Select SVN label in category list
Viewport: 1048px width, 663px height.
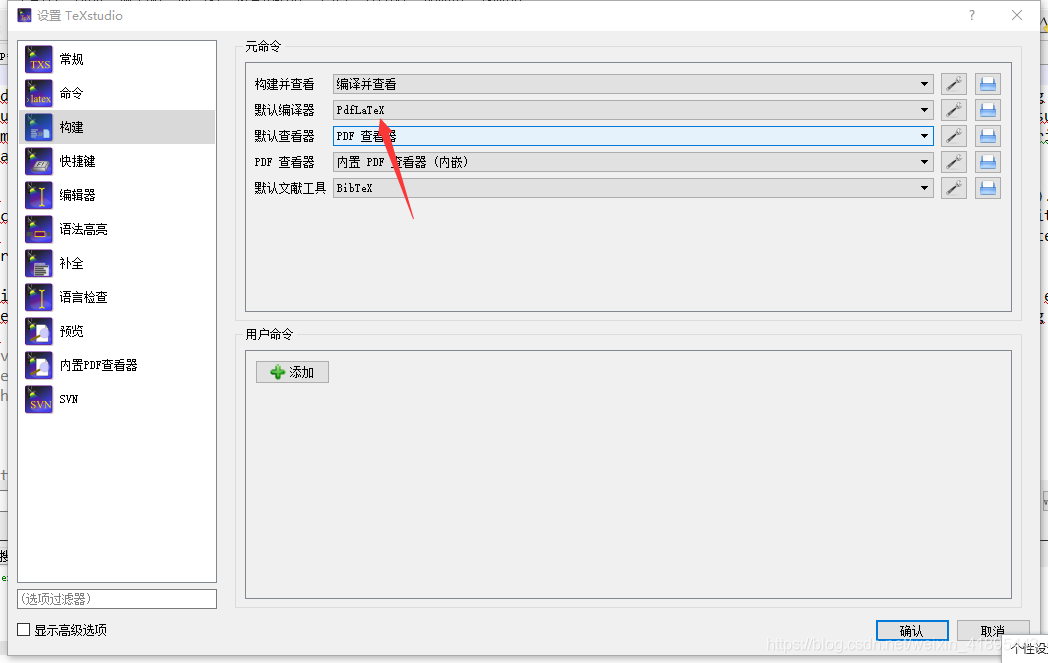coord(69,399)
